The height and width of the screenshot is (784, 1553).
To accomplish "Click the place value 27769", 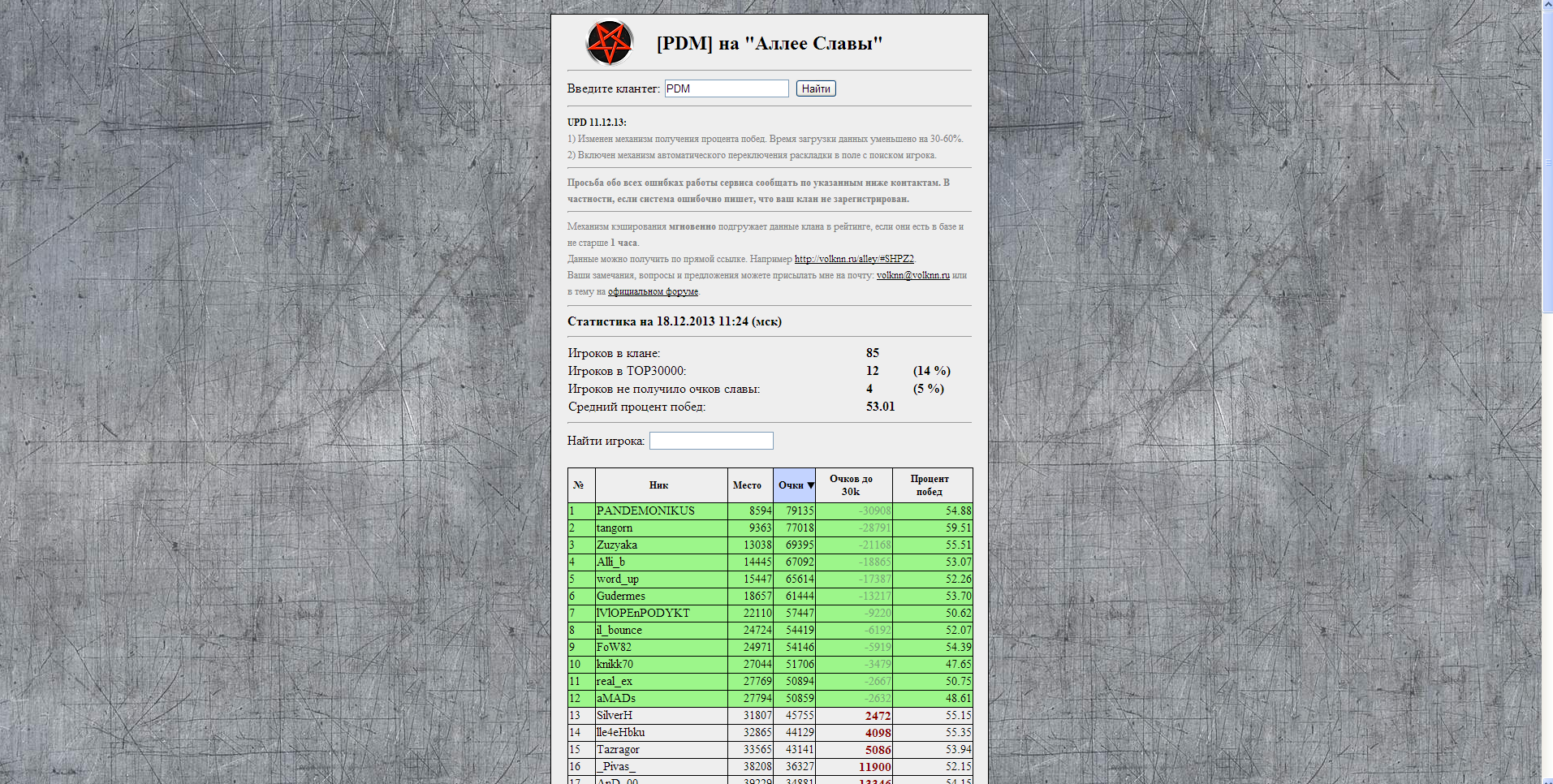I will tap(757, 682).
